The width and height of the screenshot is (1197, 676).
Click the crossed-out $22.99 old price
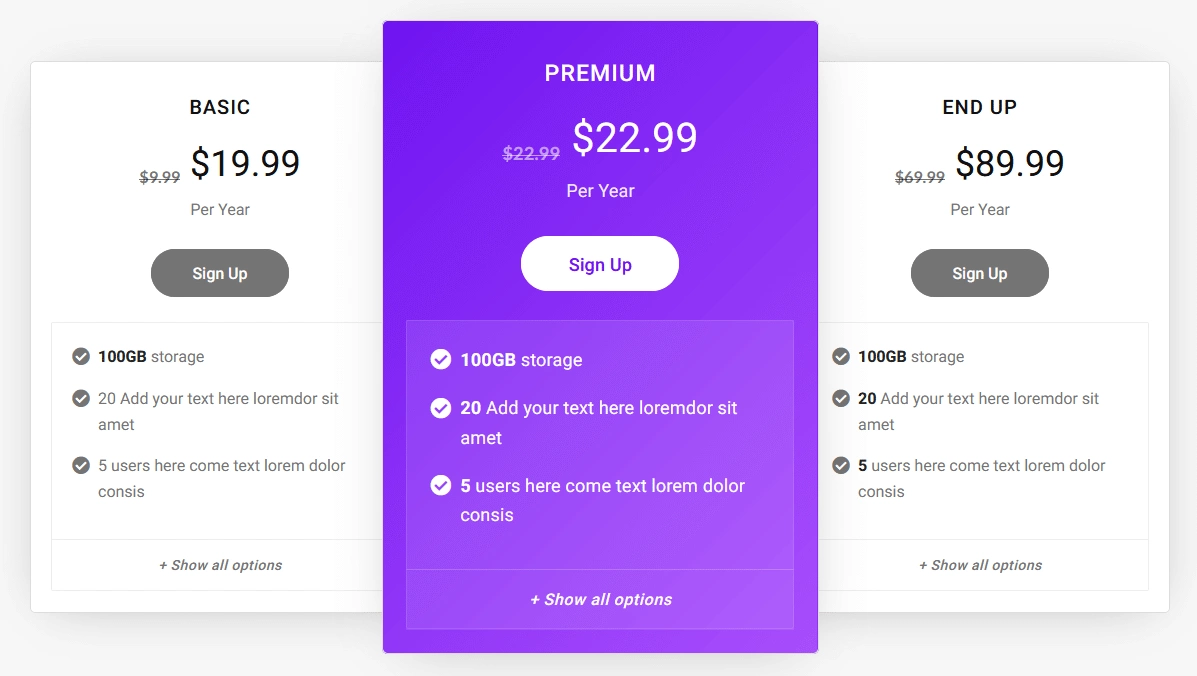coord(531,154)
